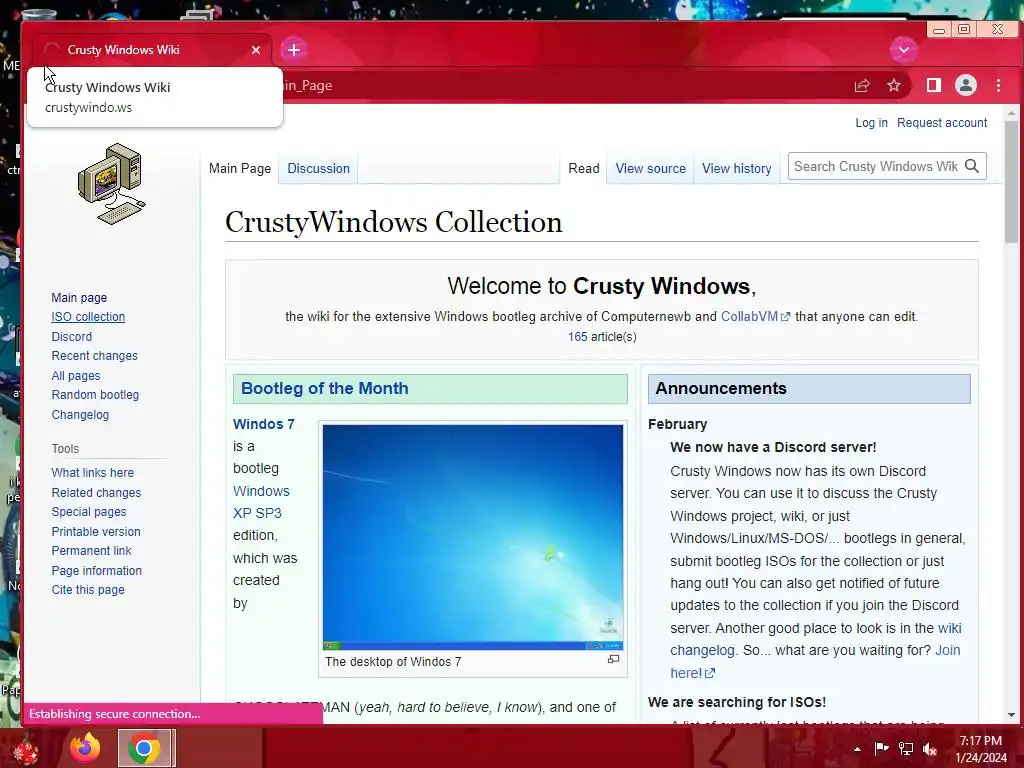This screenshot has width=1024, height=768.
Task: Click the Join here! Discord link
Action: [x=815, y=662]
